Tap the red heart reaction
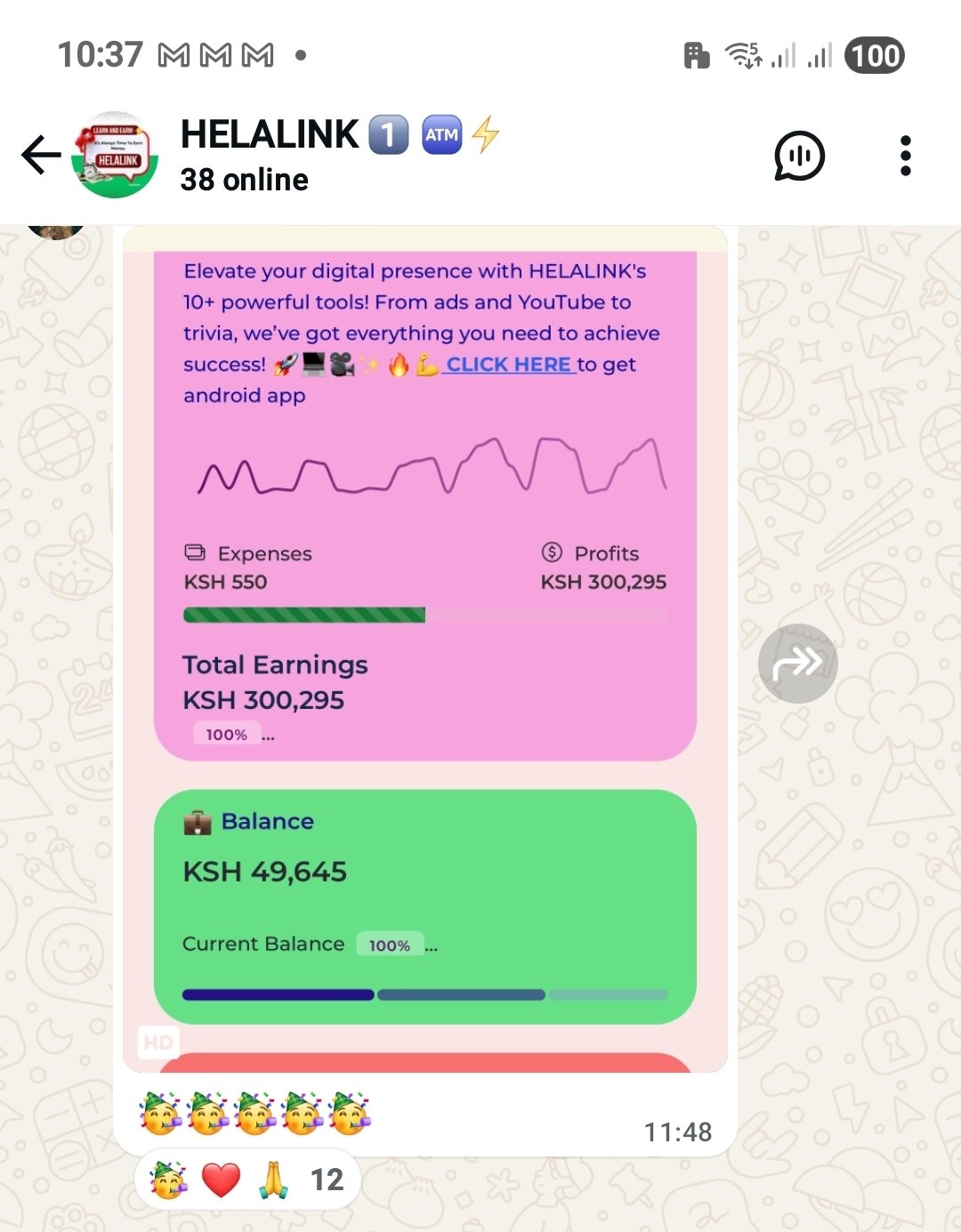Image resolution: width=961 pixels, height=1232 pixels. [x=221, y=1180]
